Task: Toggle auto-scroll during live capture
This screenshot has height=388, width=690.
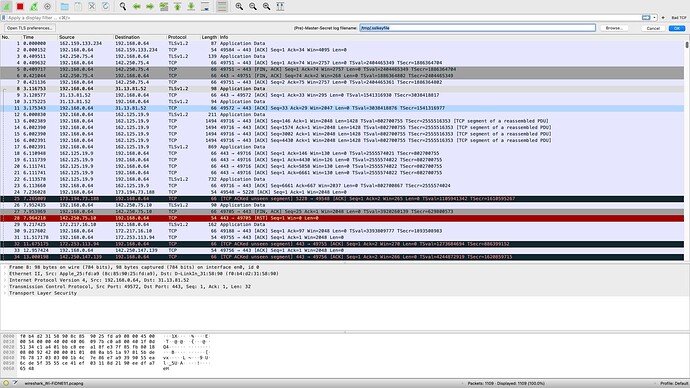Action: 205,6
